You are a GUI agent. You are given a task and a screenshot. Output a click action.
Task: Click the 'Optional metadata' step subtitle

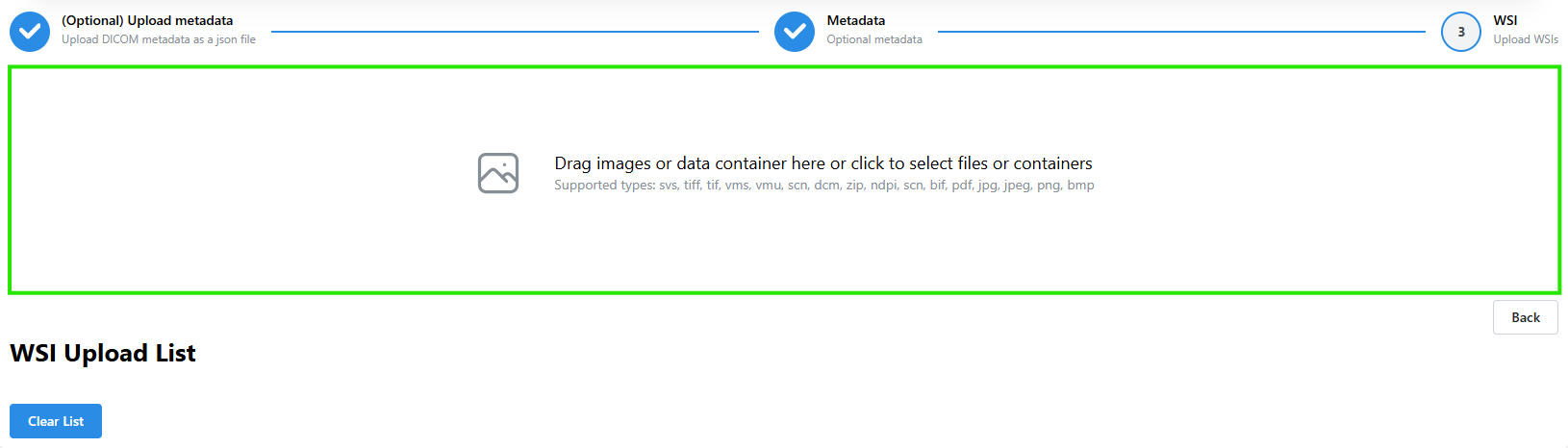[x=874, y=39]
